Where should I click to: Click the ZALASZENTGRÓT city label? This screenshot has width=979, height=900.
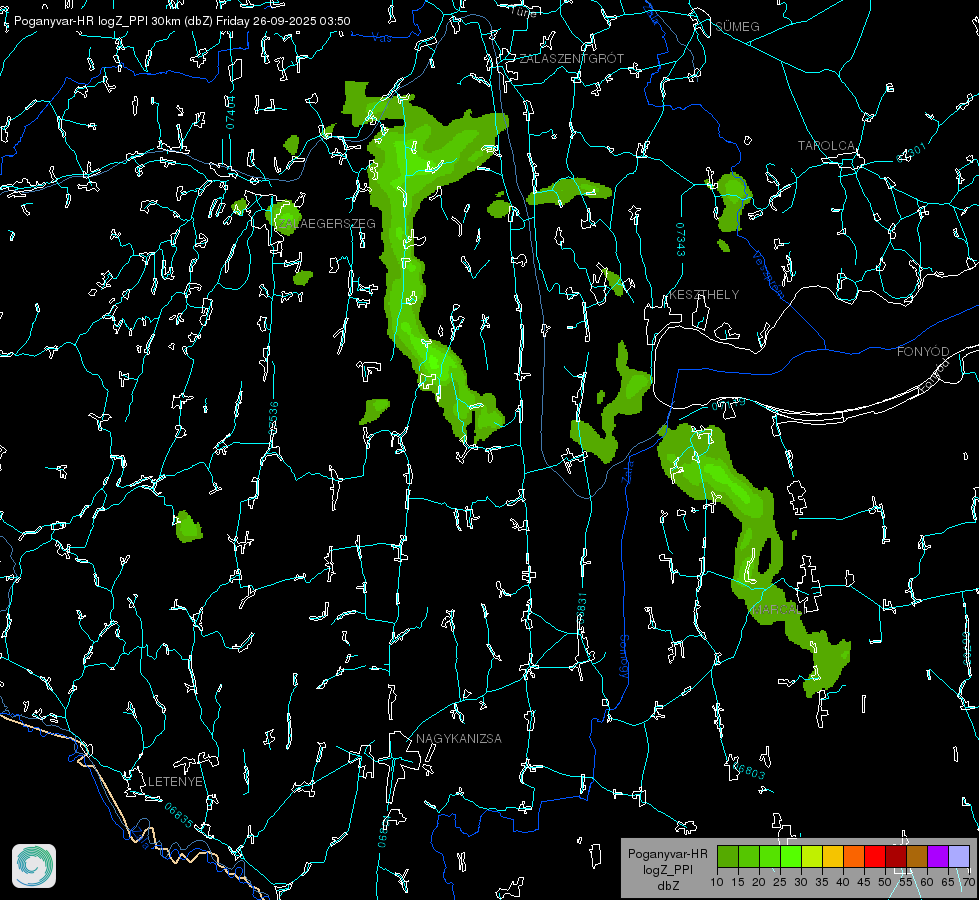pos(571,59)
